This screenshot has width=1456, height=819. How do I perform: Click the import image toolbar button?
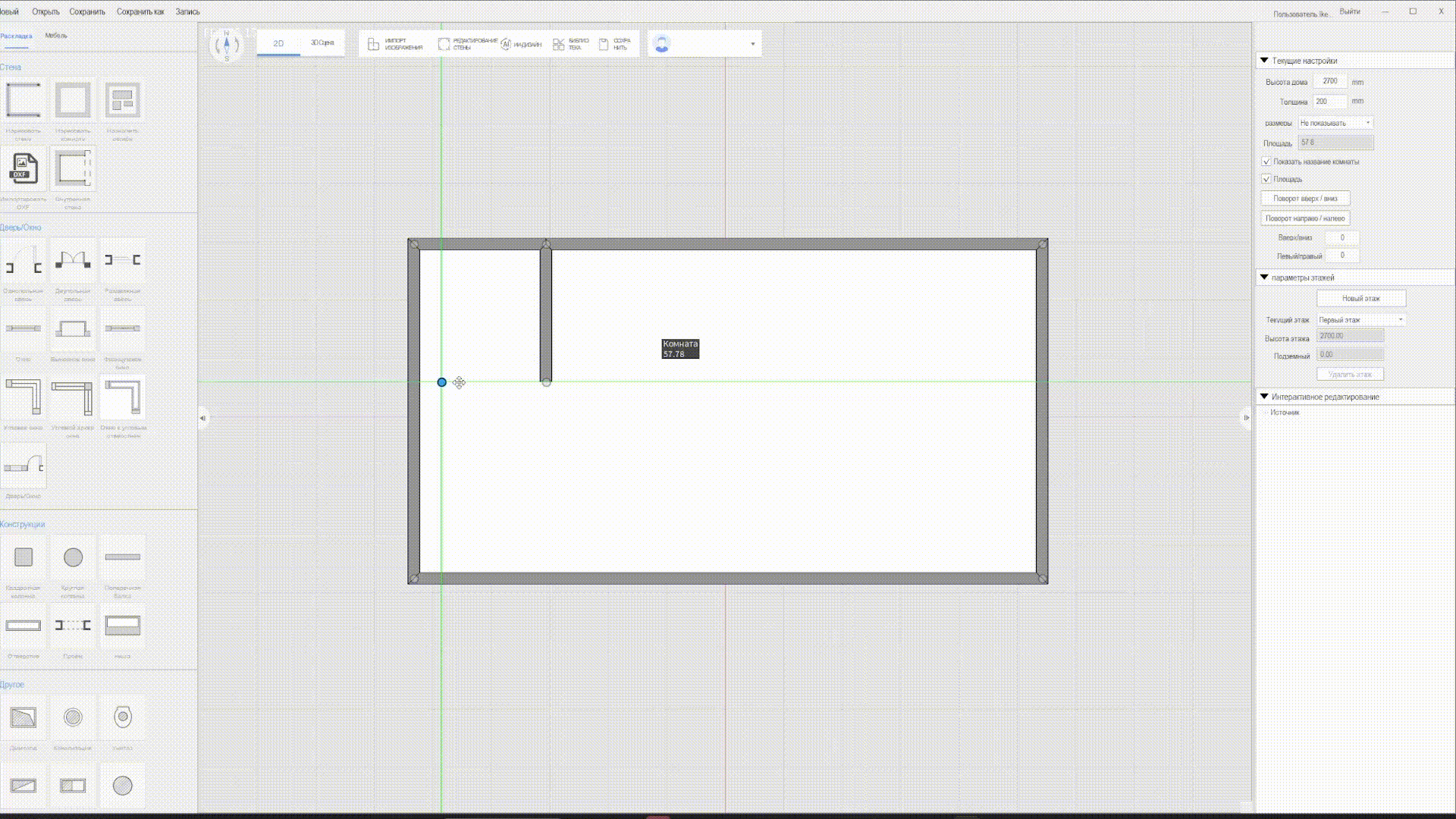pos(395,45)
